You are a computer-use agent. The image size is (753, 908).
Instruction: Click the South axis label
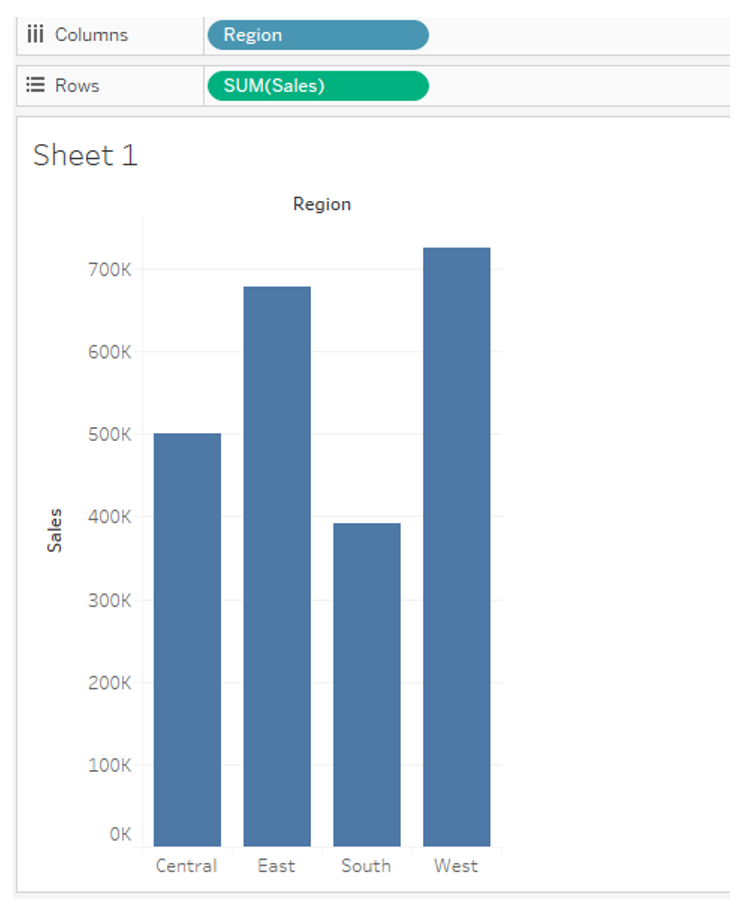pos(366,866)
